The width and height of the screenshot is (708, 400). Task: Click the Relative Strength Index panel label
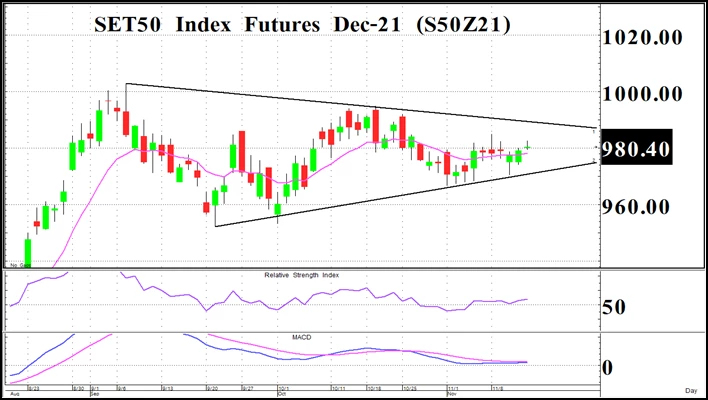(302, 275)
